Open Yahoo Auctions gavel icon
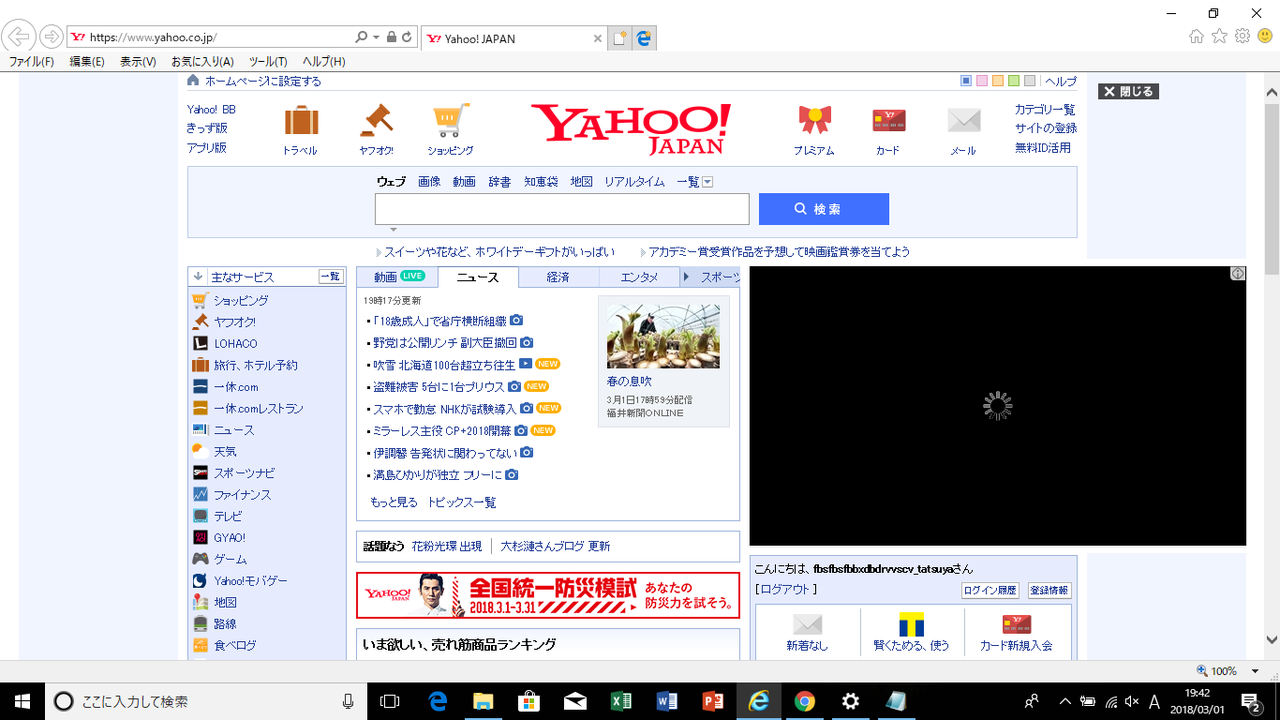 point(377,121)
